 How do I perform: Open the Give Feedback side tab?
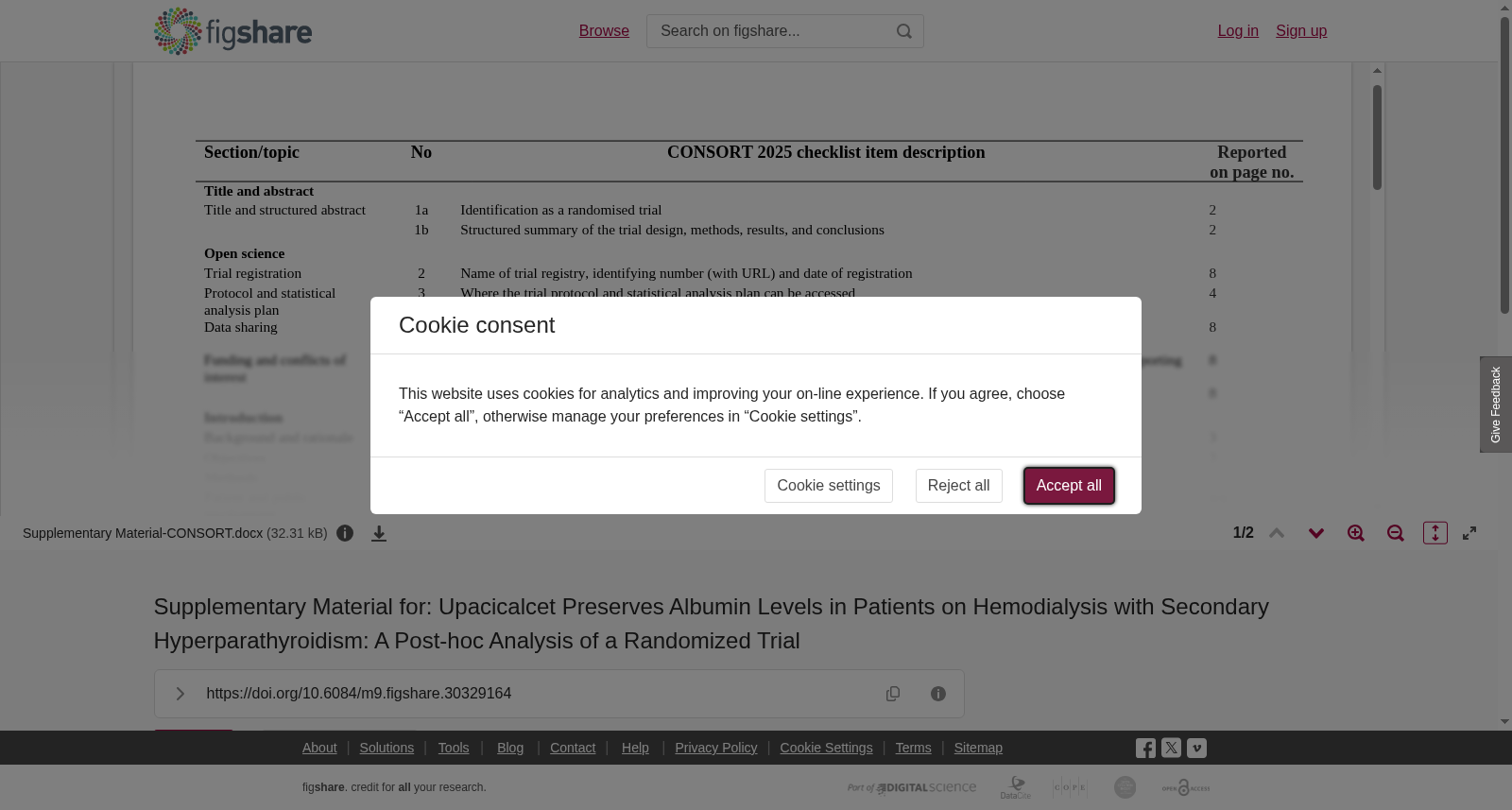(x=1496, y=405)
